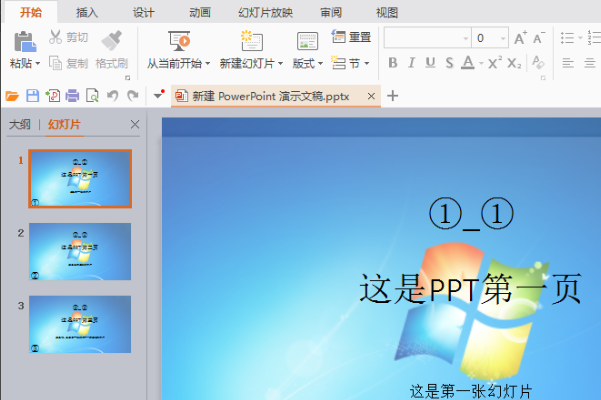Select the Format Painter brush
This screenshot has height=400, width=601.
[x=112, y=40]
